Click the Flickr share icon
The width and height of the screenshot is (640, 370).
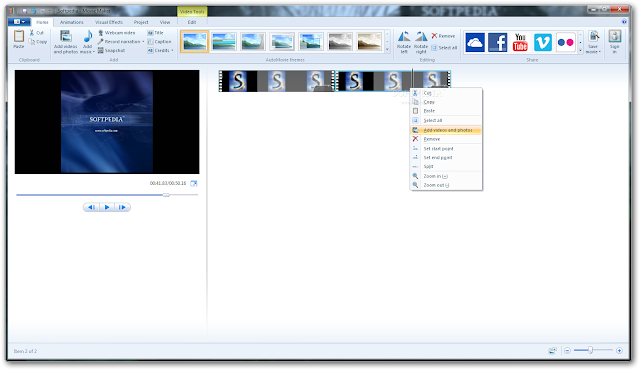click(566, 42)
